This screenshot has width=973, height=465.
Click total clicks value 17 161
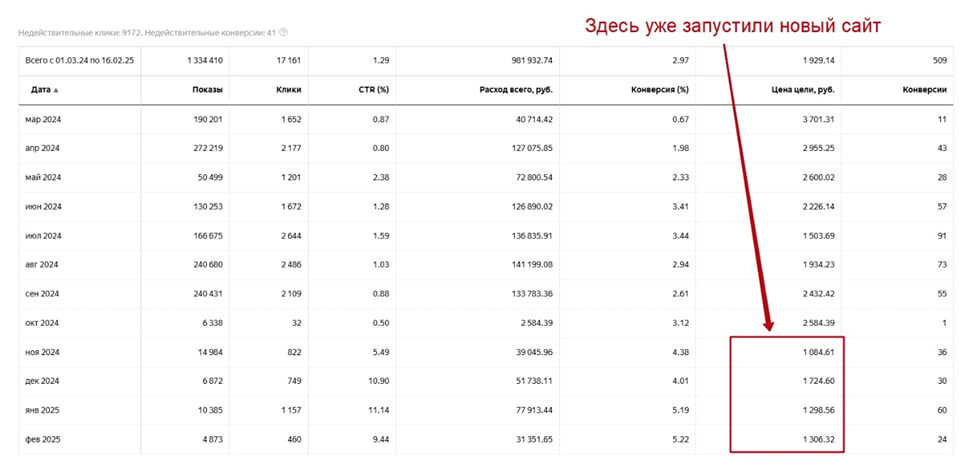click(289, 61)
